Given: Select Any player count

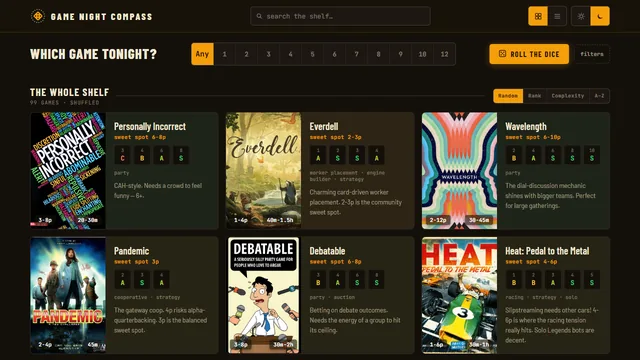Looking at the screenshot, I should (x=202, y=54).
